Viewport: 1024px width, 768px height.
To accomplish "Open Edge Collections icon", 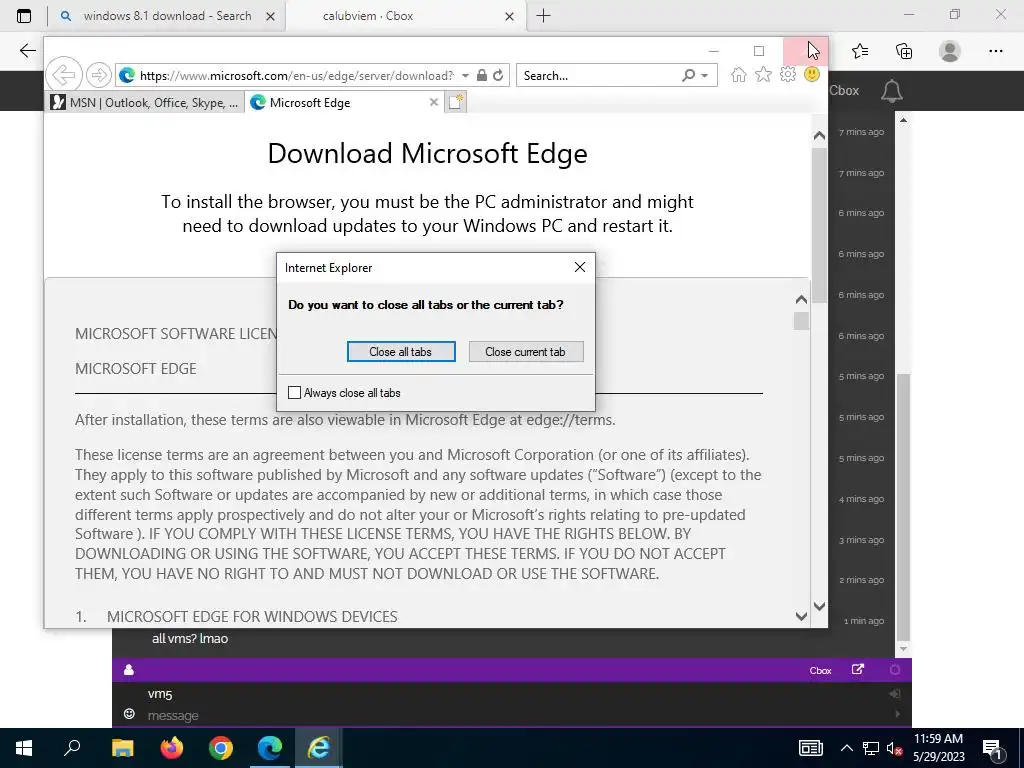I will (x=904, y=51).
